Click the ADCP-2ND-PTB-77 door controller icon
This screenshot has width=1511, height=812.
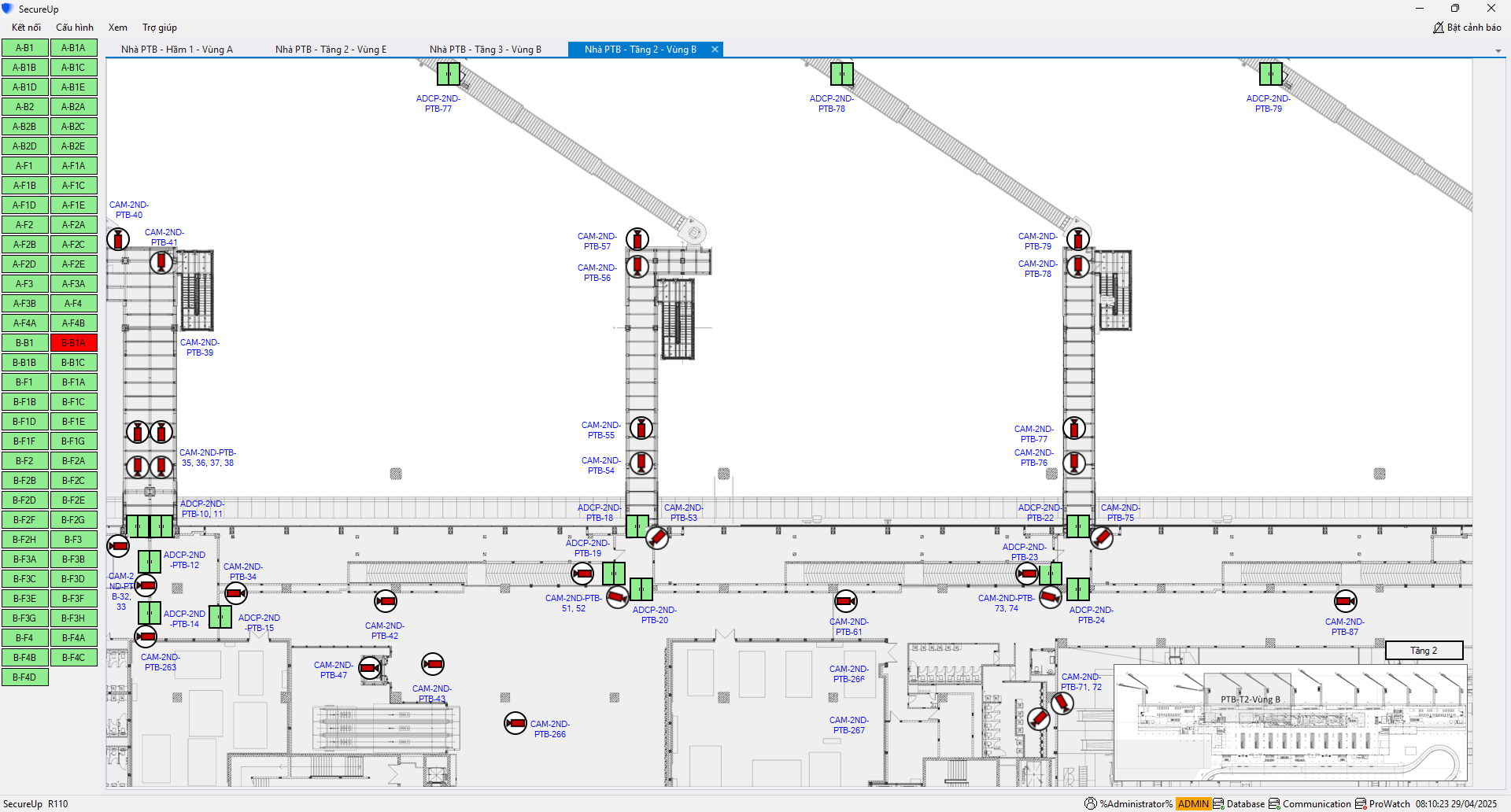(x=449, y=74)
